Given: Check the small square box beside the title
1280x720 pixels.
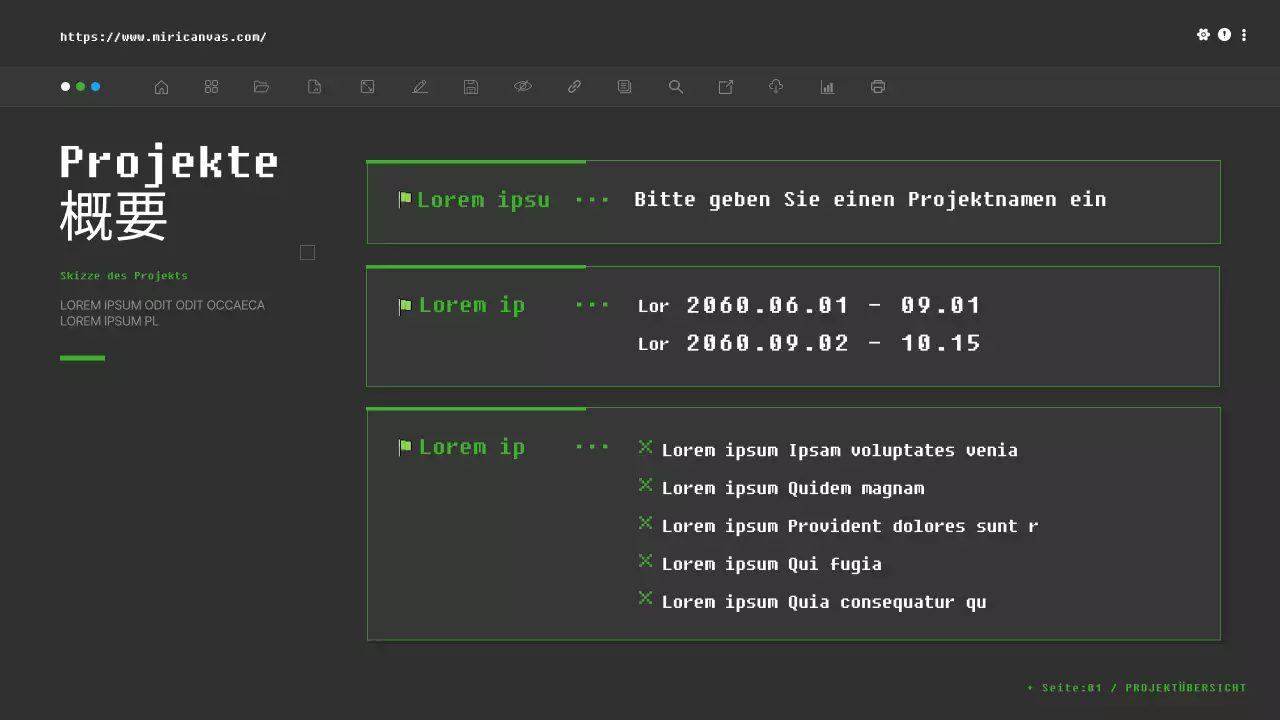Looking at the screenshot, I should click(307, 253).
